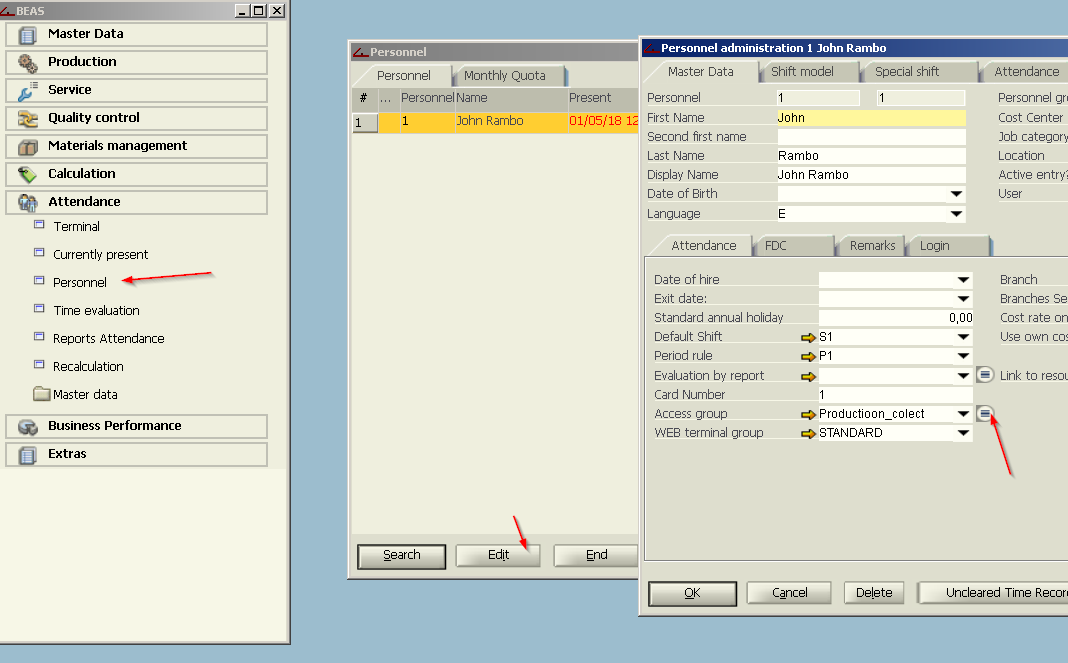Viewport: 1068px width, 663px height.
Task: Click the Attendance people icon
Action: coord(27,202)
